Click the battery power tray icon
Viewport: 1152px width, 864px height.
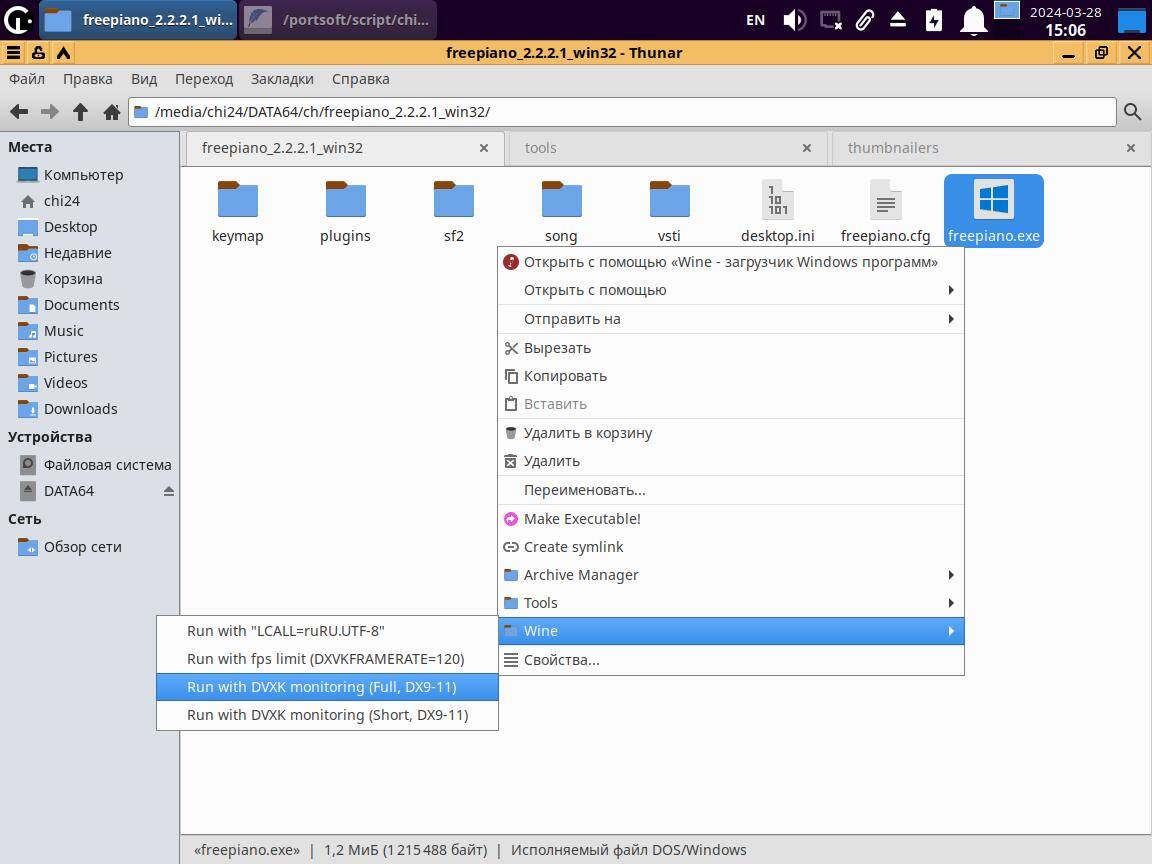coord(934,20)
